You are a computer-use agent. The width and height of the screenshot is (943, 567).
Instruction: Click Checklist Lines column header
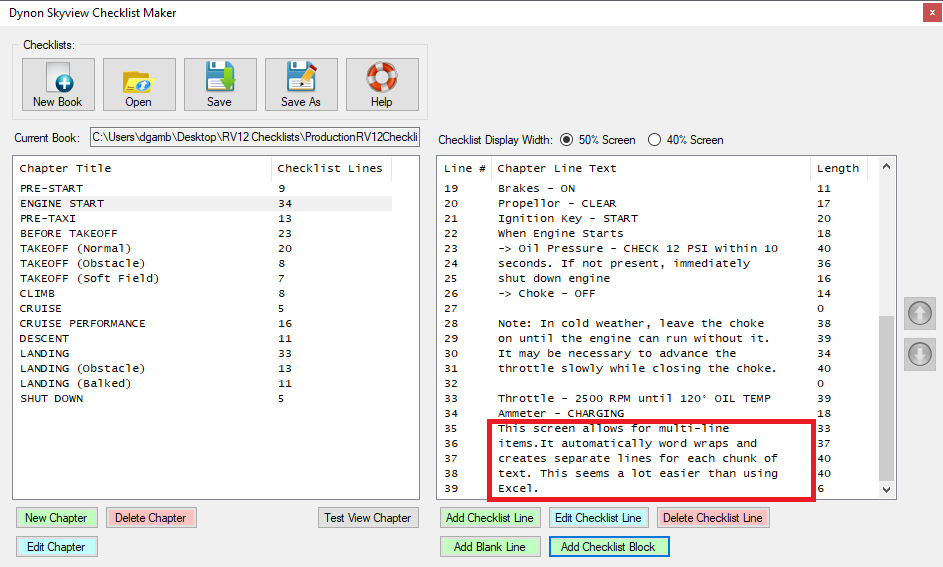331,168
